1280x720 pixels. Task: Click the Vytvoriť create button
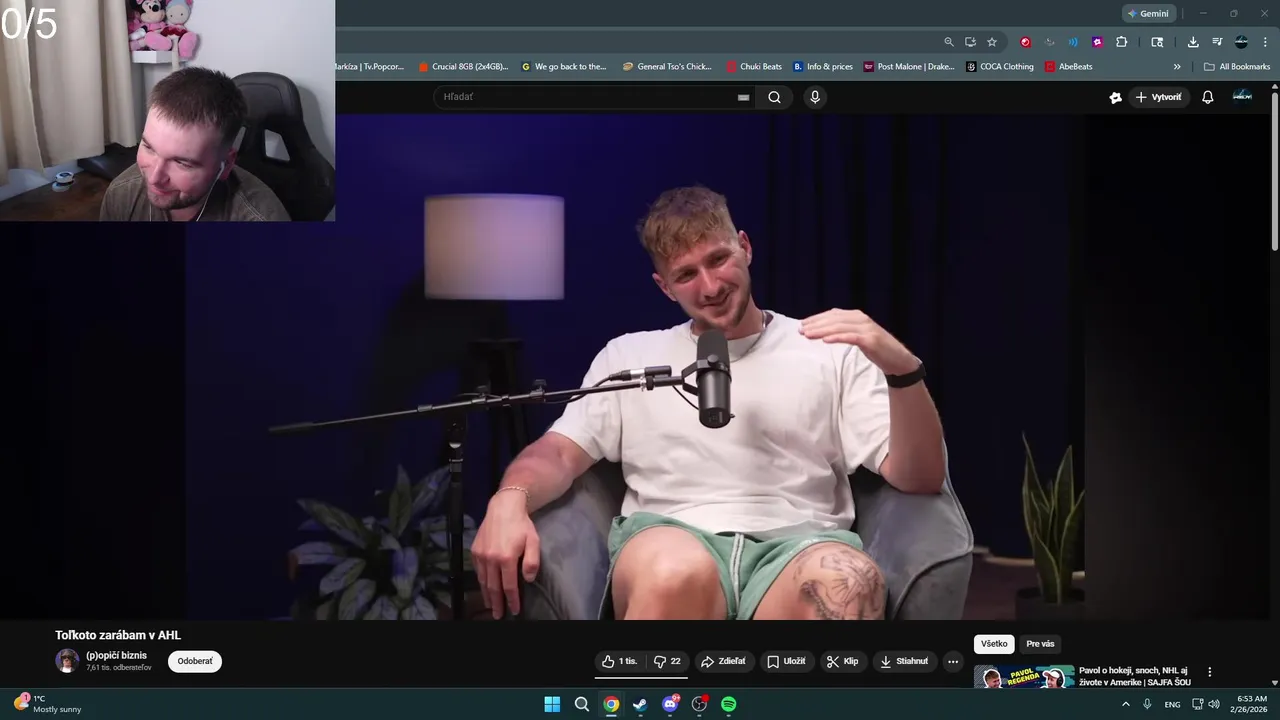click(x=1158, y=97)
